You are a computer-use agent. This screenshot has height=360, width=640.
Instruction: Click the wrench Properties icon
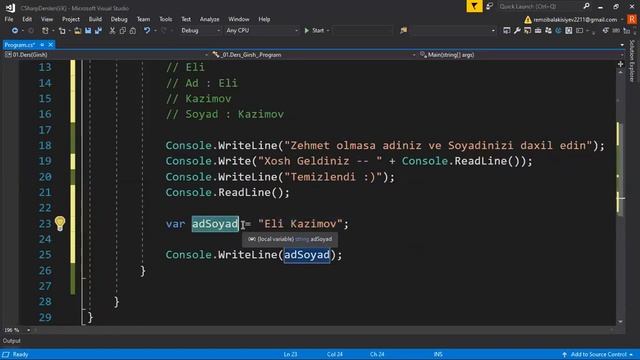pyautogui.click(x=517, y=31)
